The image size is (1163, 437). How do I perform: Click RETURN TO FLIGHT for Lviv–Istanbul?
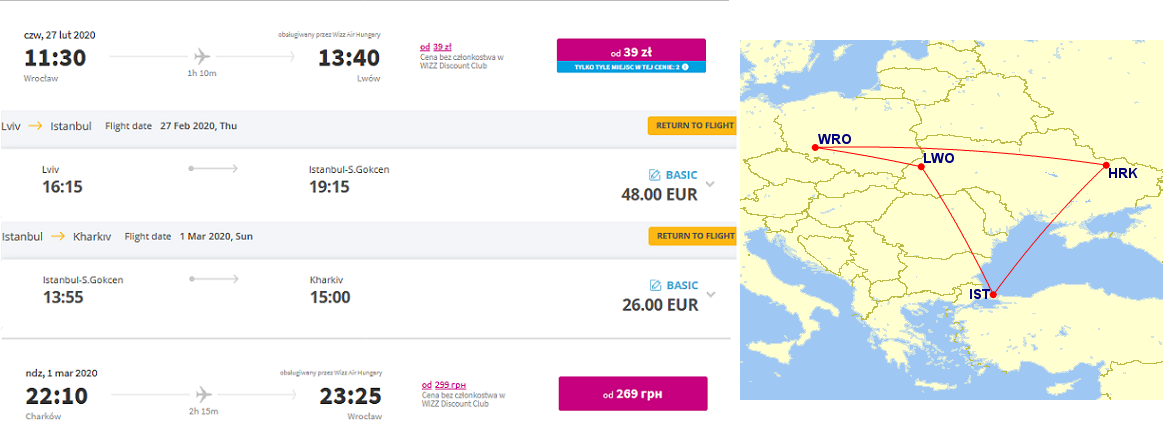click(691, 125)
